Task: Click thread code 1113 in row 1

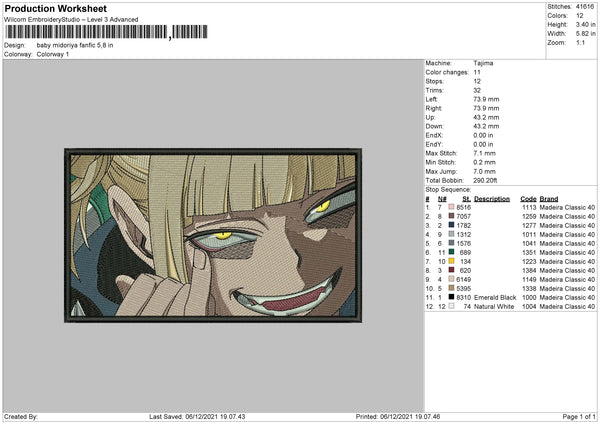Action: click(x=529, y=207)
